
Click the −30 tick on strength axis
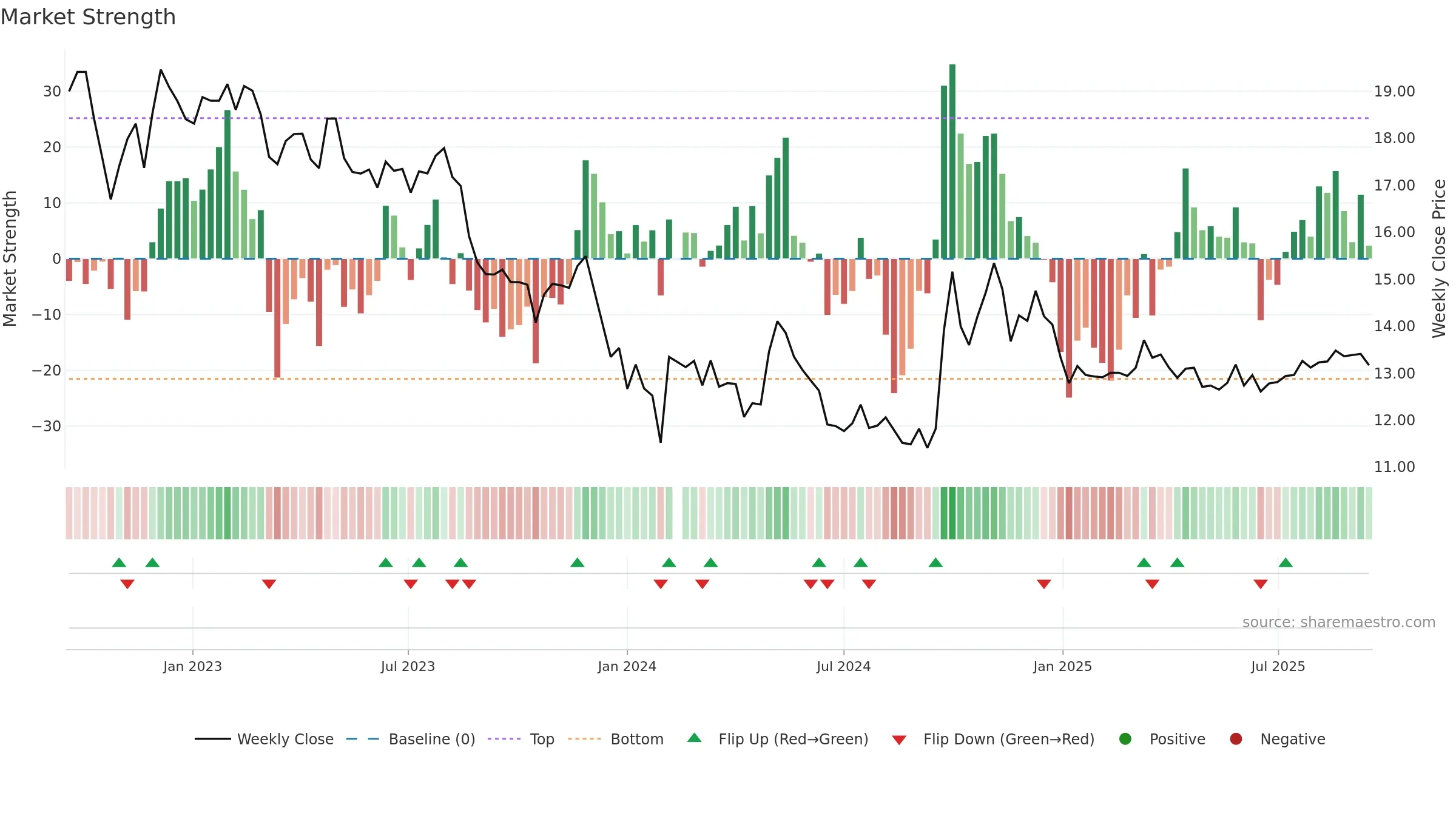coord(47,426)
